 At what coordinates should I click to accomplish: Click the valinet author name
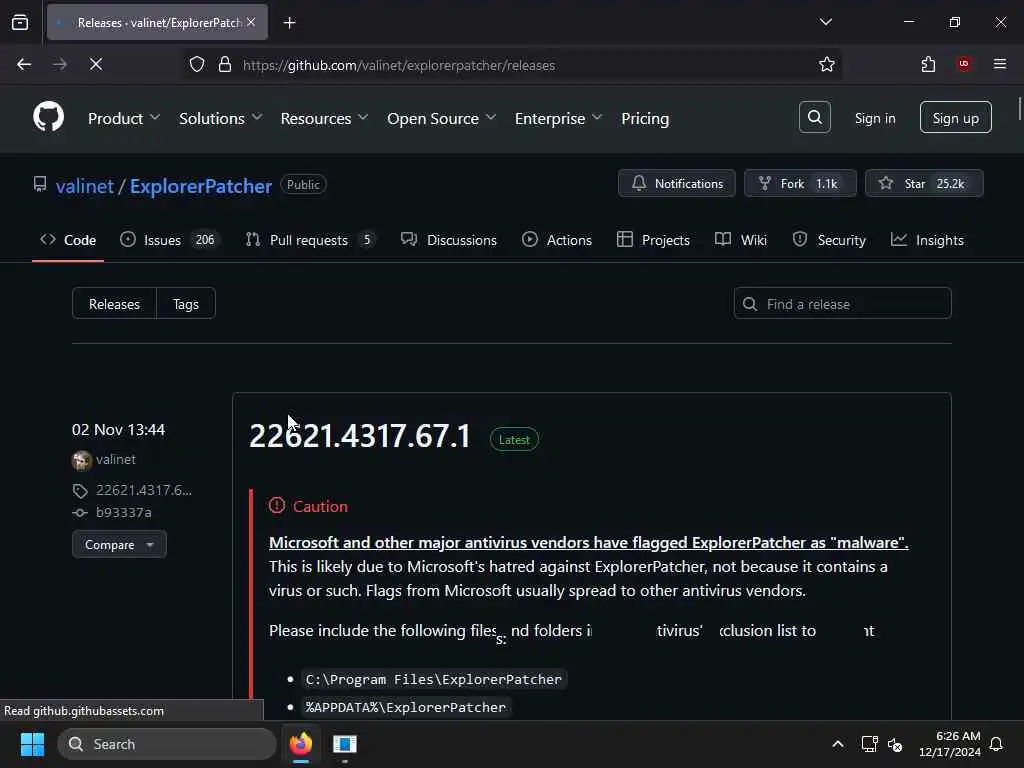point(116,459)
